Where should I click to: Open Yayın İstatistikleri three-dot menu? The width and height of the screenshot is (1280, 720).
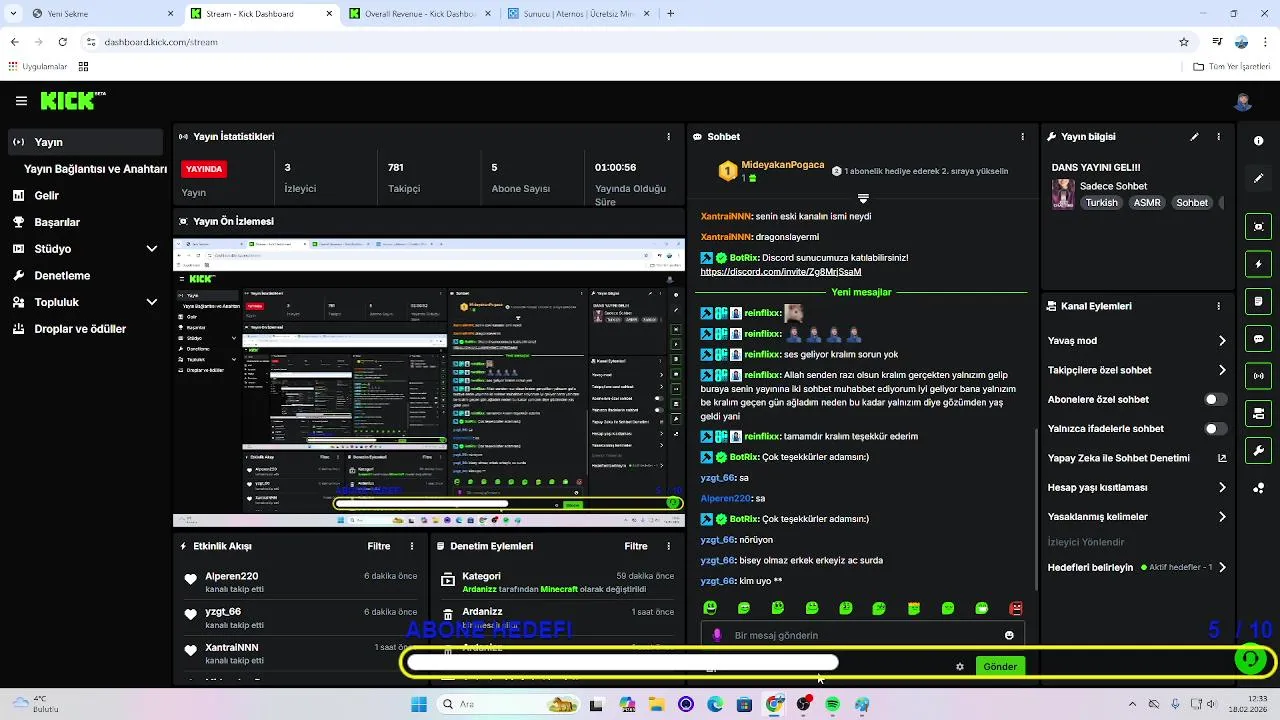(x=668, y=137)
